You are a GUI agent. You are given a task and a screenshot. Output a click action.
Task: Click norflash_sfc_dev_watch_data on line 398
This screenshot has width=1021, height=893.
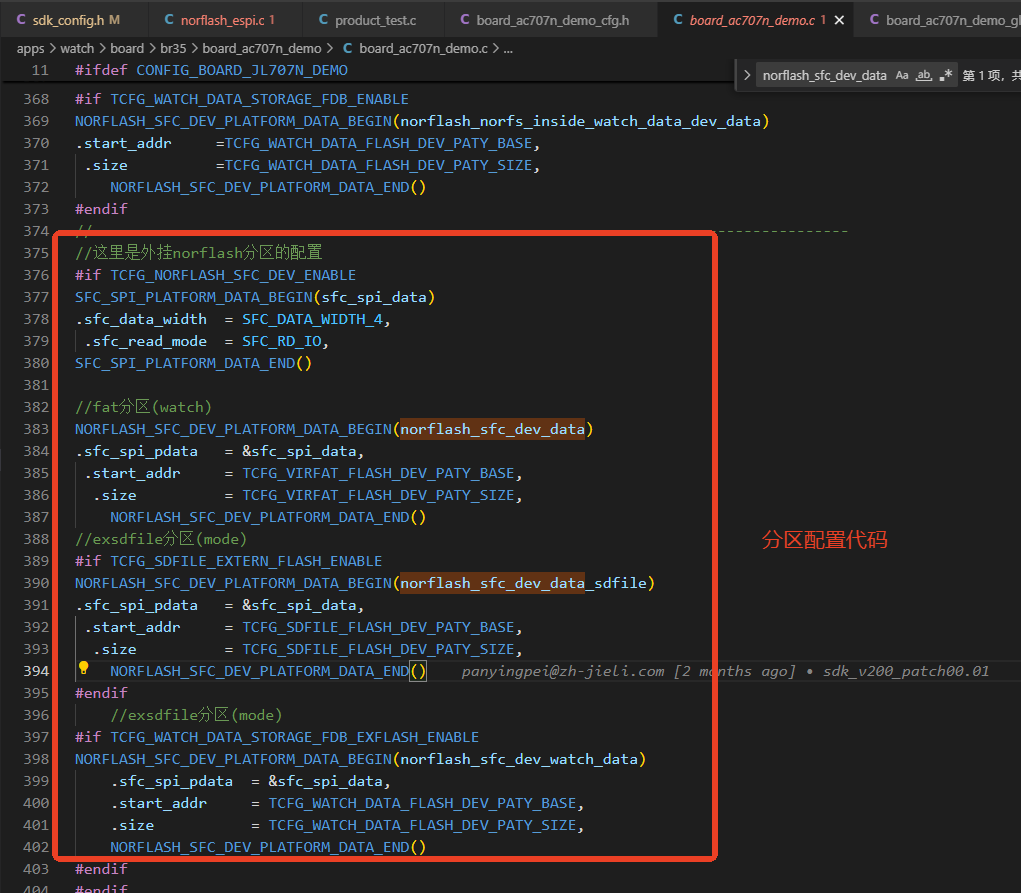[519, 759]
